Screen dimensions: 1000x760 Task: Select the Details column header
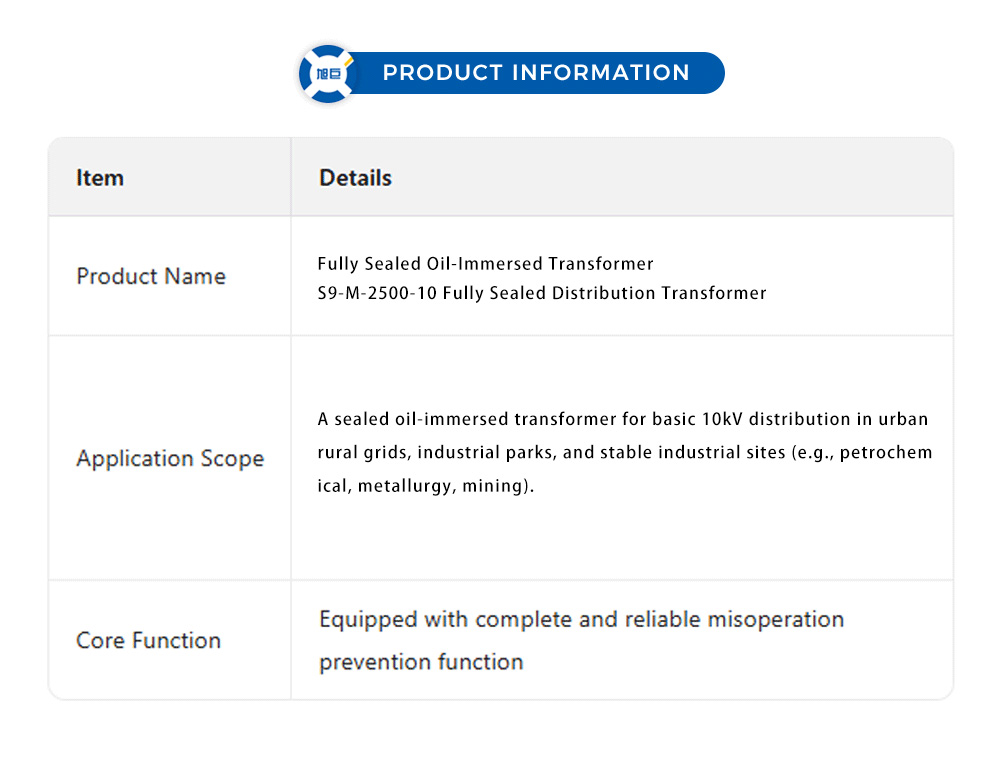click(x=355, y=178)
